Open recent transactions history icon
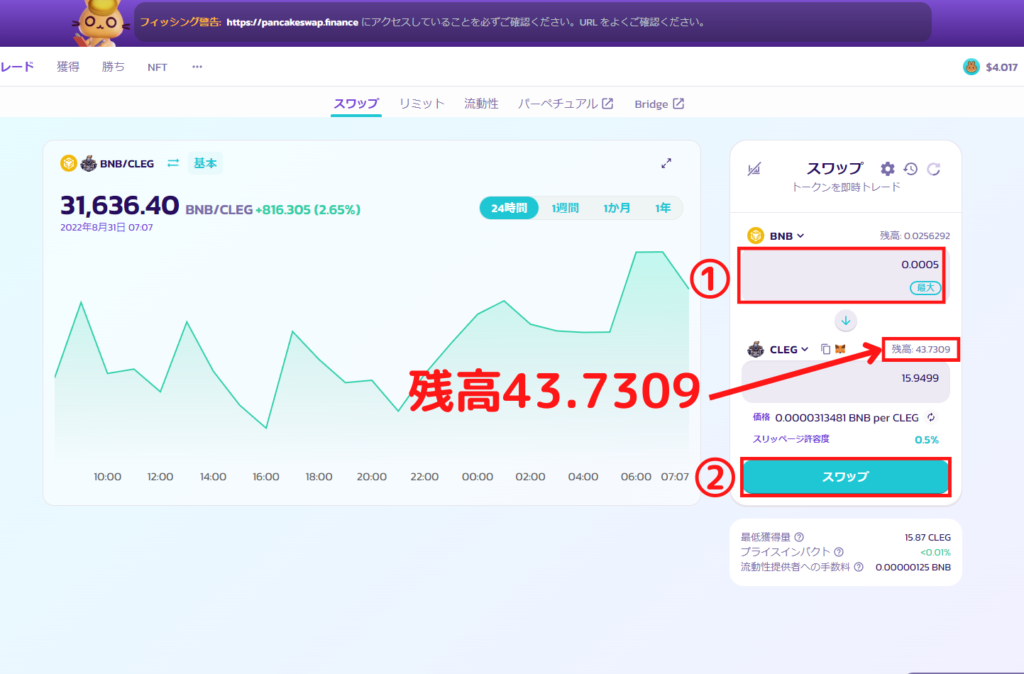Screen dimensions: 1024x674 [910, 169]
